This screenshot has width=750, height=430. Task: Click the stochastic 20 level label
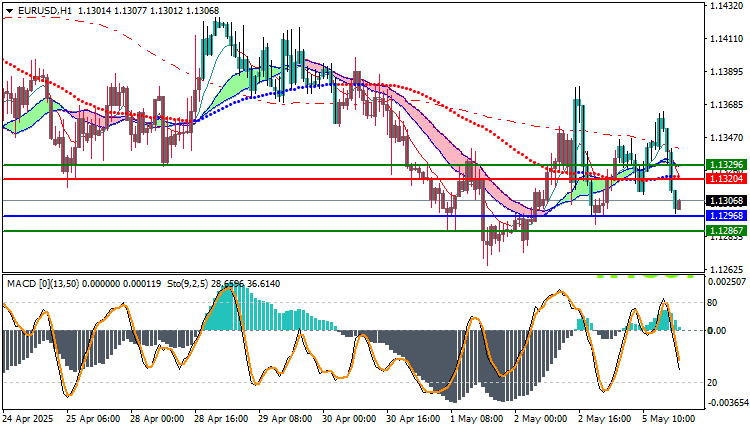(712, 383)
